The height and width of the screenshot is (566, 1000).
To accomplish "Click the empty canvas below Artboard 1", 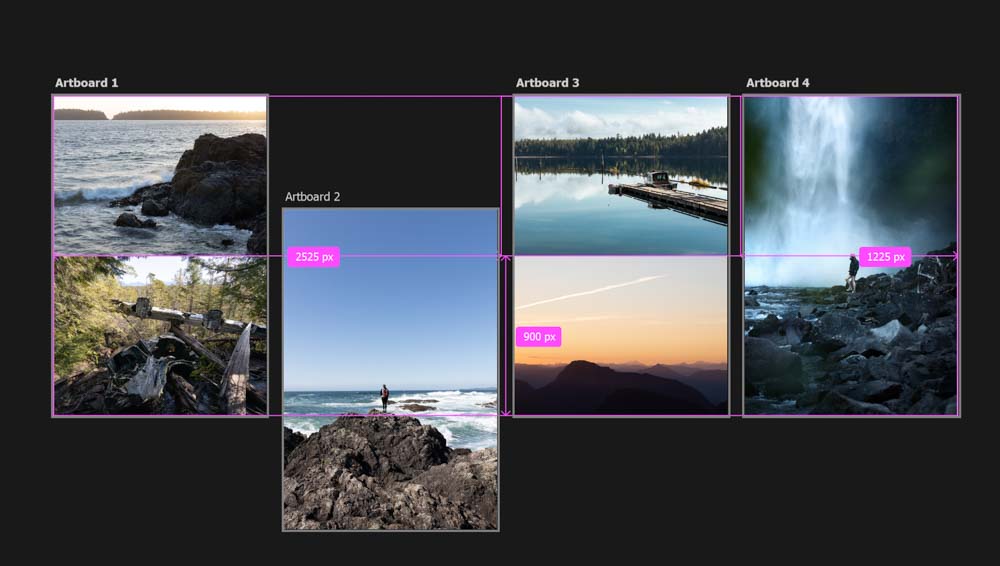I will tap(160, 480).
